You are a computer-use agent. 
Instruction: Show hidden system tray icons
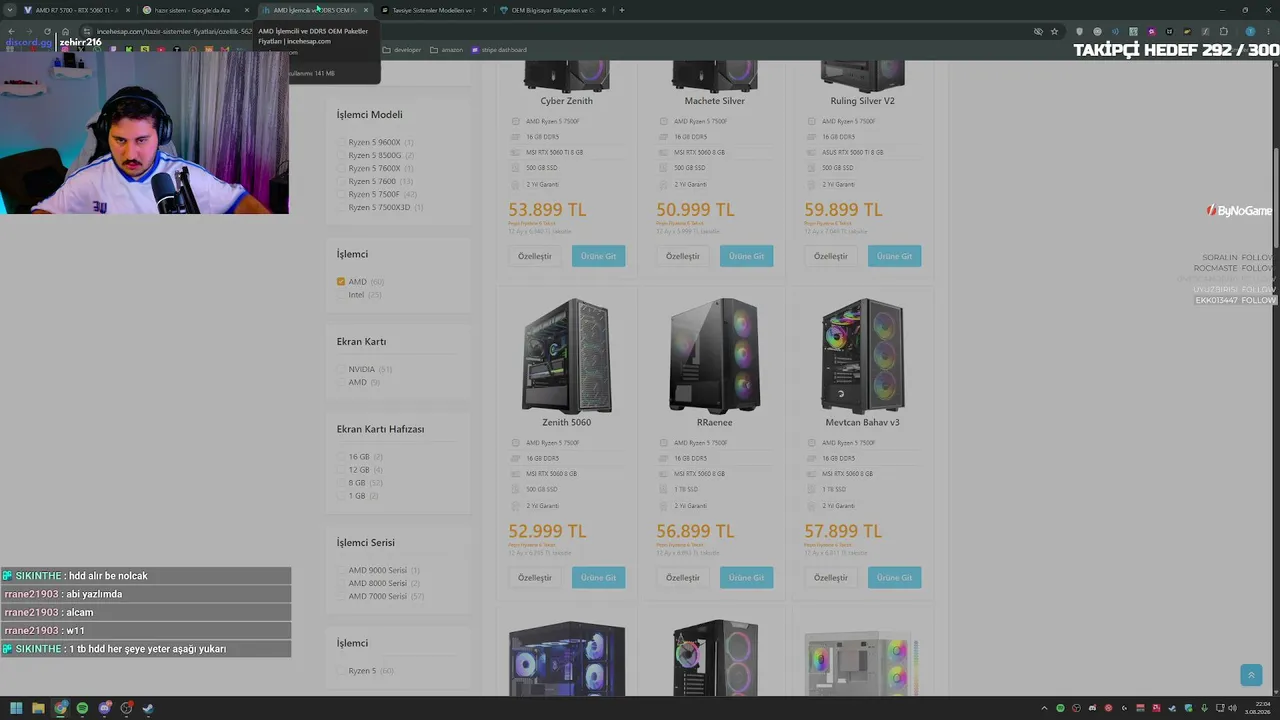pyautogui.click(x=1044, y=708)
